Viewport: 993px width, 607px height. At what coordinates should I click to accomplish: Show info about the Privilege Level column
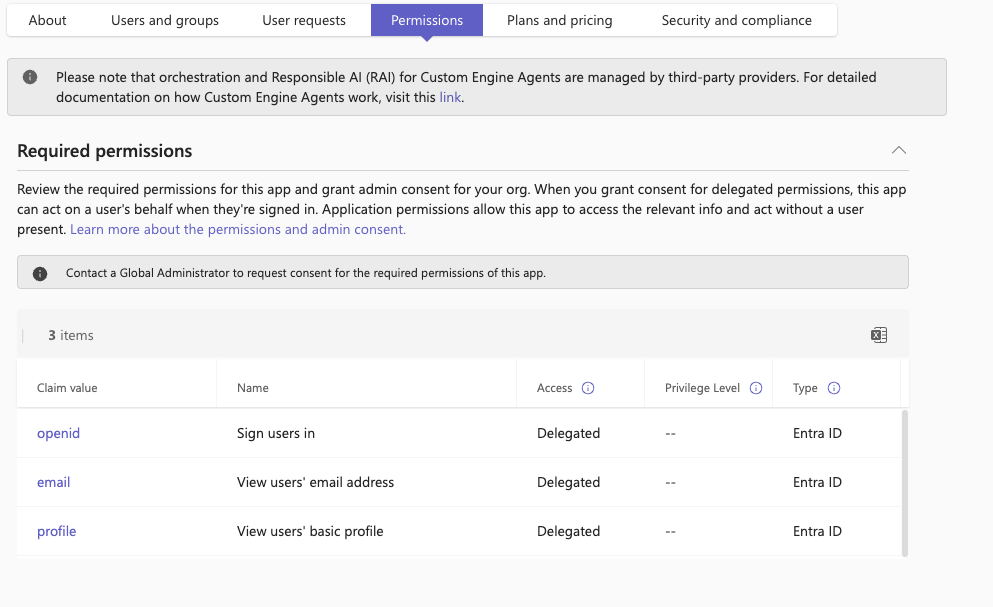(x=756, y=388)
